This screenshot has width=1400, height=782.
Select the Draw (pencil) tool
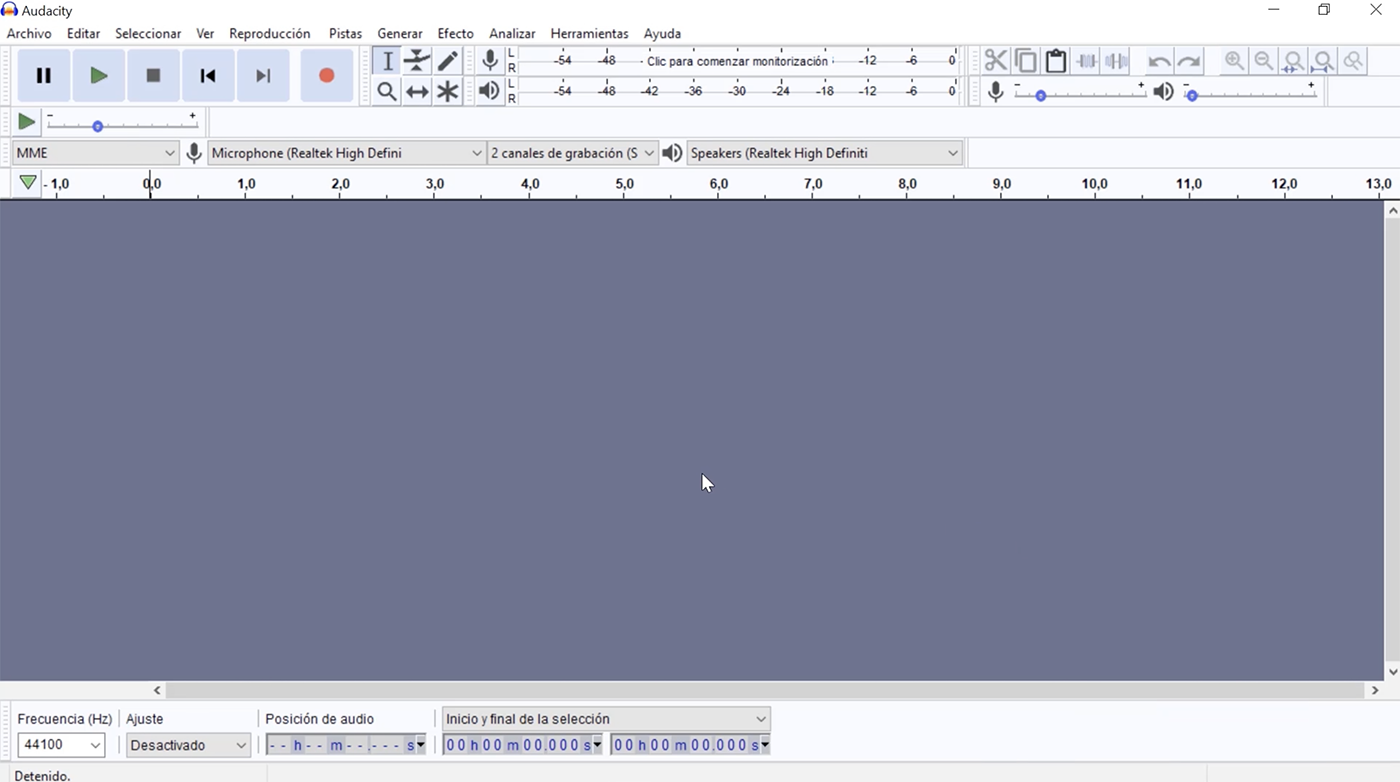[x=447, y=61]
